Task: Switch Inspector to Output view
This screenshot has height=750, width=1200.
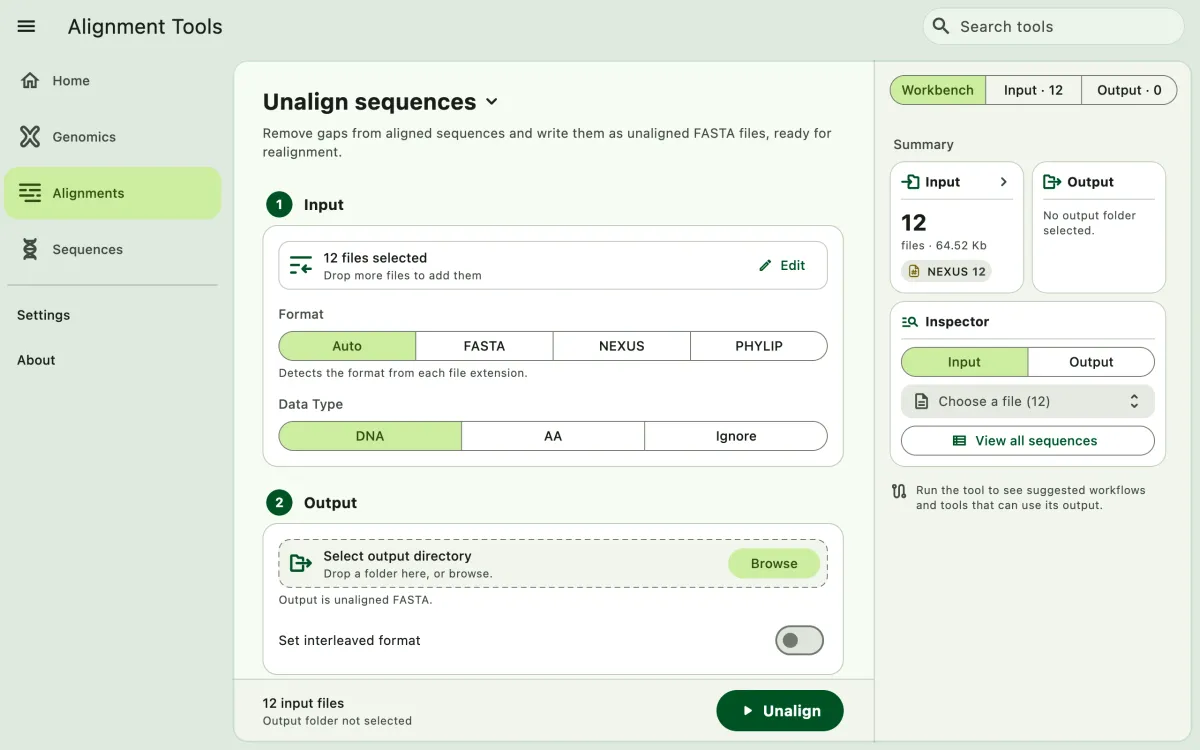Action: 1091,362
